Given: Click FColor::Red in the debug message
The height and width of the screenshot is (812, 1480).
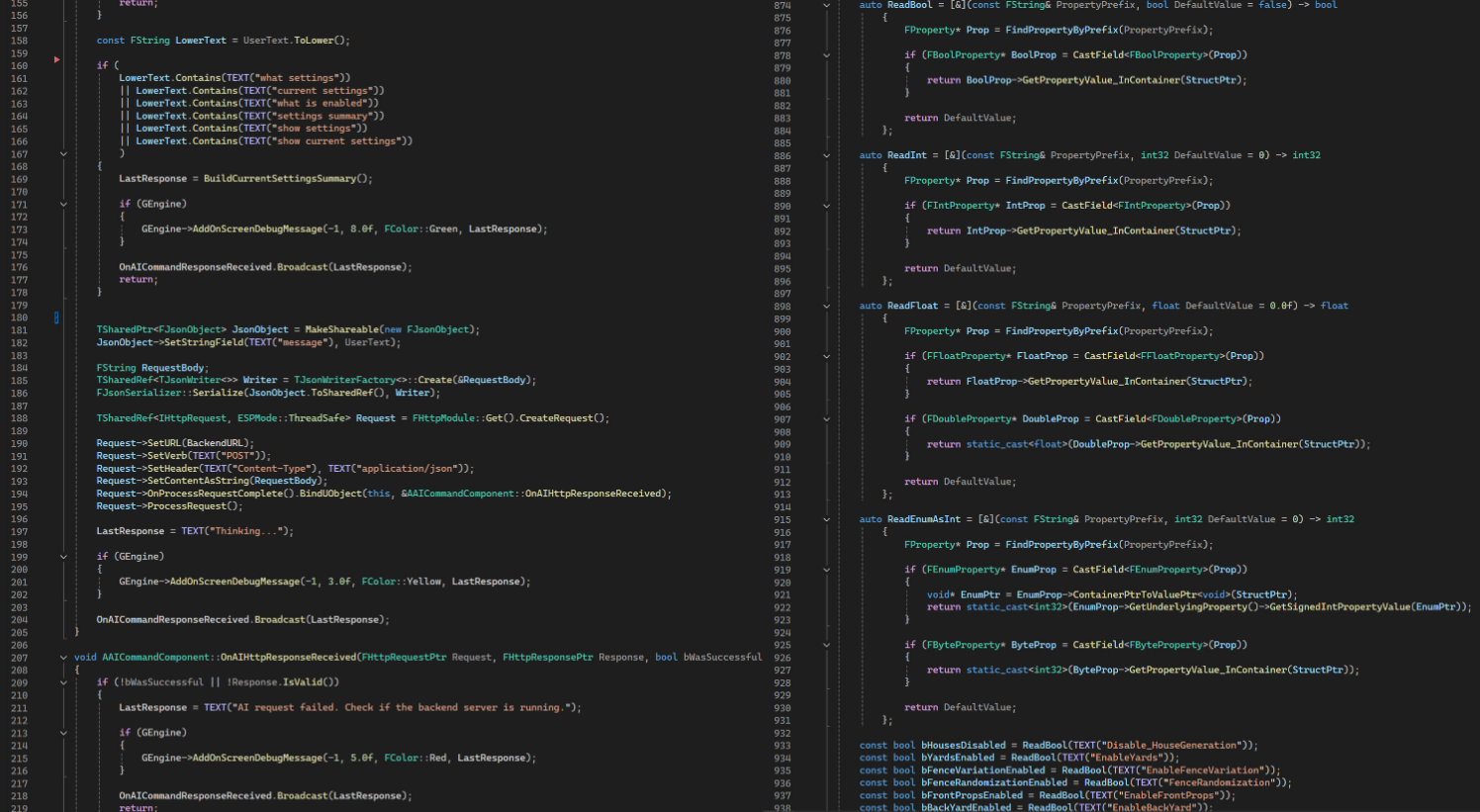Looking at the screenshot, I should pos(416,759).
